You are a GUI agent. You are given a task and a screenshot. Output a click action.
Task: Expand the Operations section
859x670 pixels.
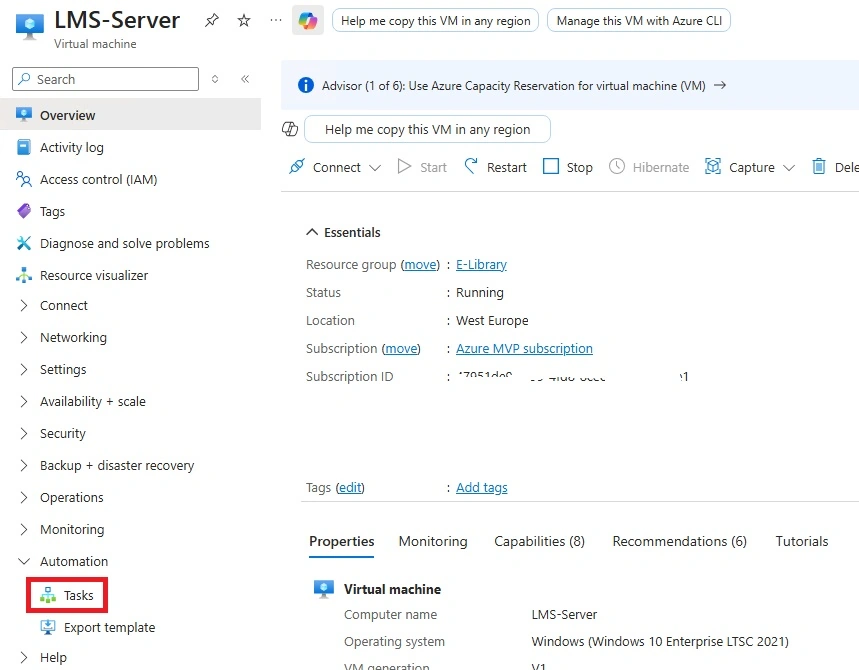[x=23, y=497]
